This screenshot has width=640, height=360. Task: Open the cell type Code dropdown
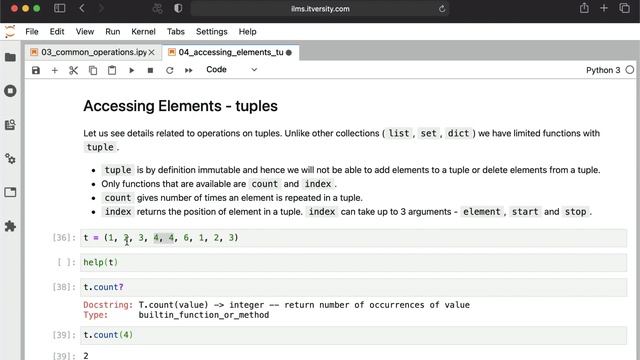click(x=231, y=70)
